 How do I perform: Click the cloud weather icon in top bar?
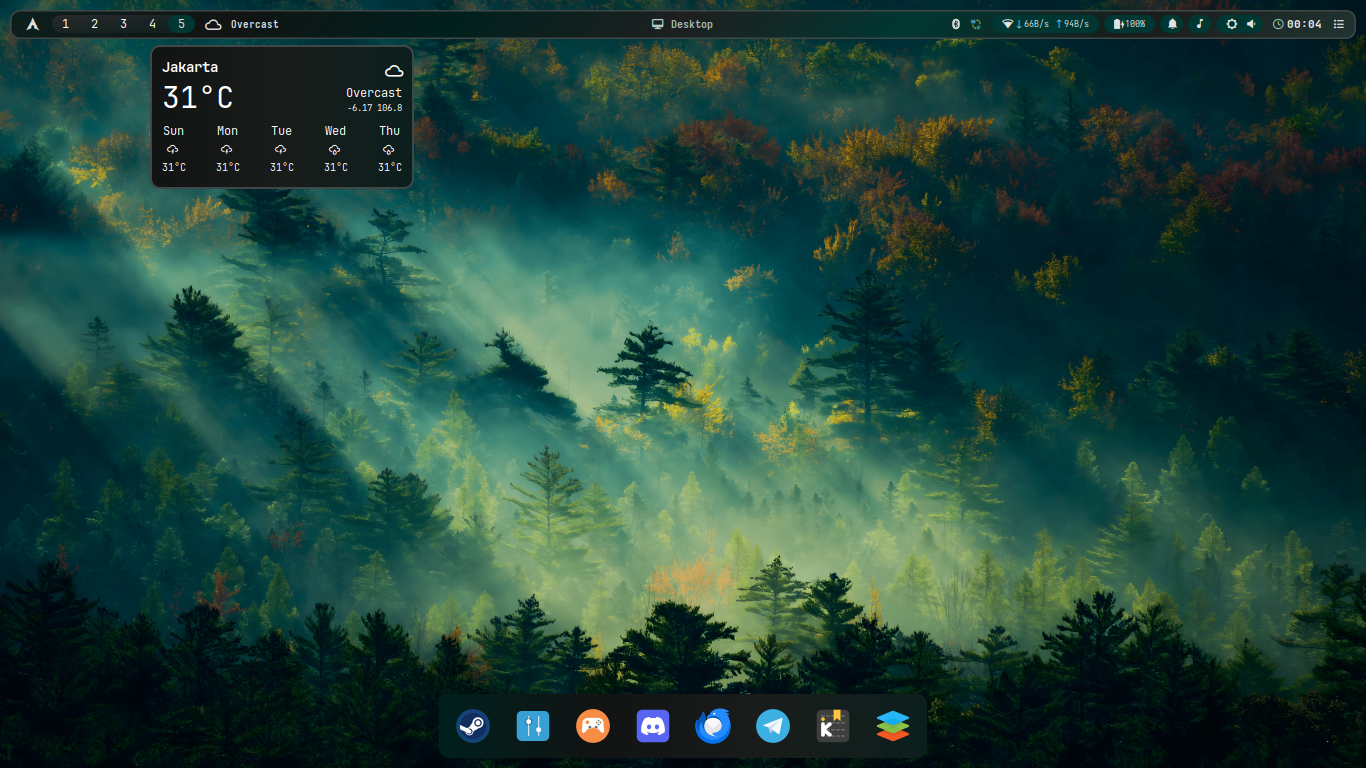(213, 24)
